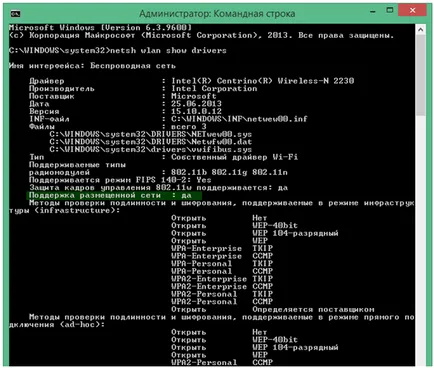Viewport: 434px width, 368px height.
Task: Click the file path NETwew00.sys
Action: [151, 134]
